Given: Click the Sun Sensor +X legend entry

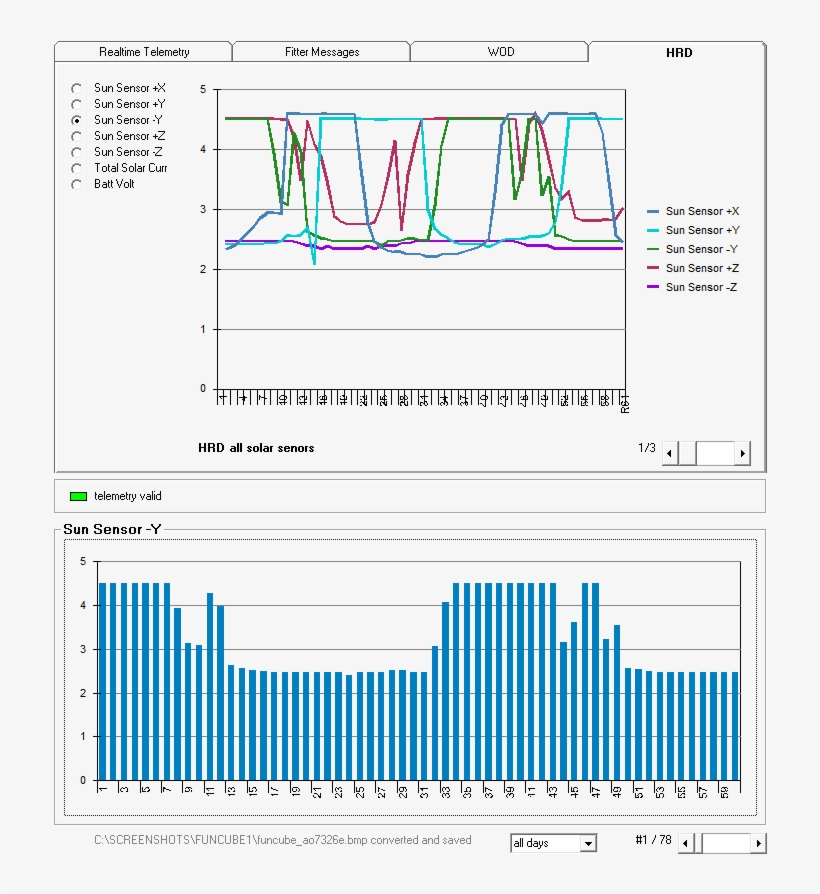Looking at the screenshot, I should 693,211.
